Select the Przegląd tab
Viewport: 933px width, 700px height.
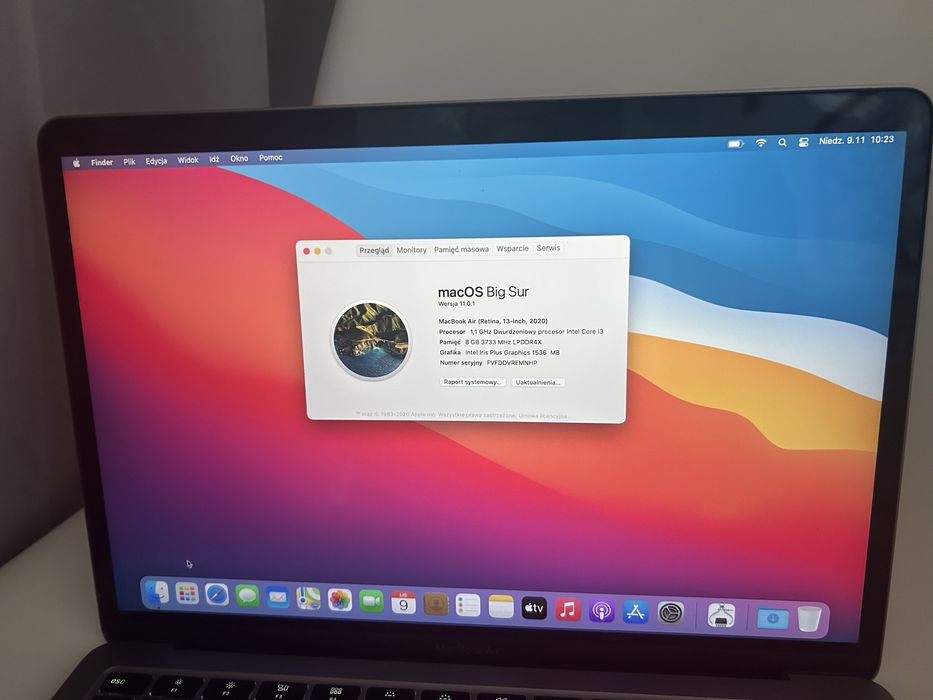click(374, 251)
